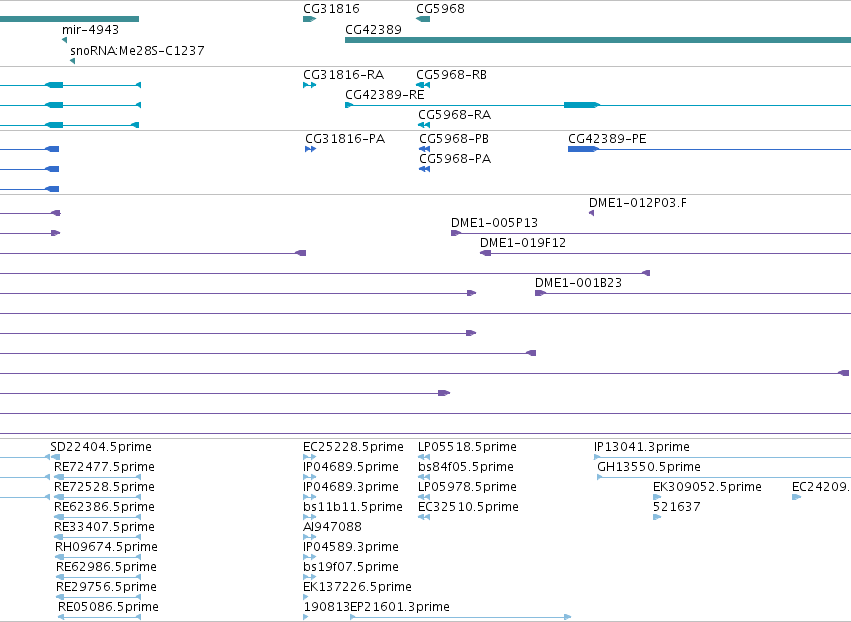Select the CG31816 gene label
This screenshot has height=622, width=851.
[x=331, y=9]
